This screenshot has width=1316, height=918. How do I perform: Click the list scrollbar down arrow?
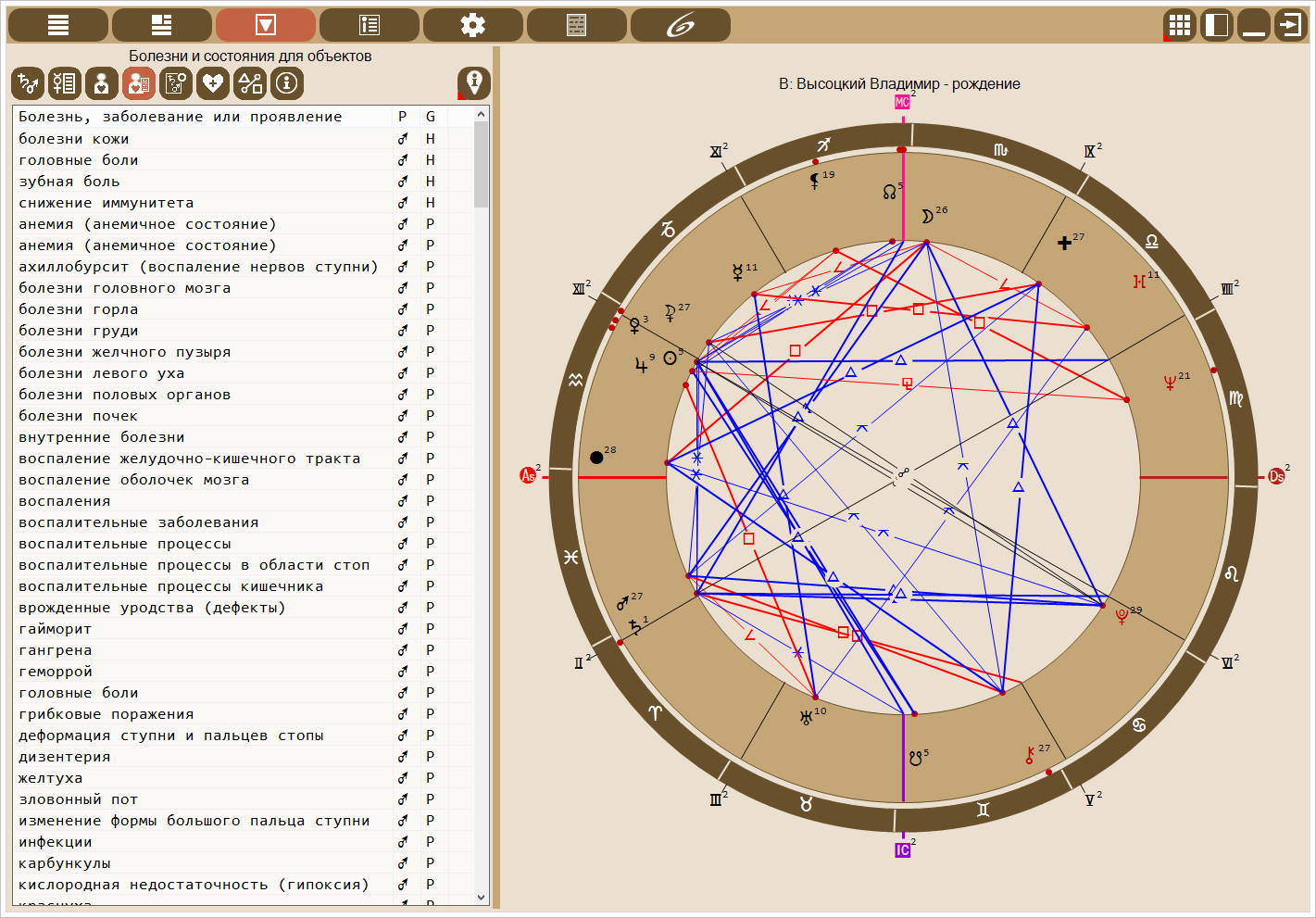click(481, 897)
